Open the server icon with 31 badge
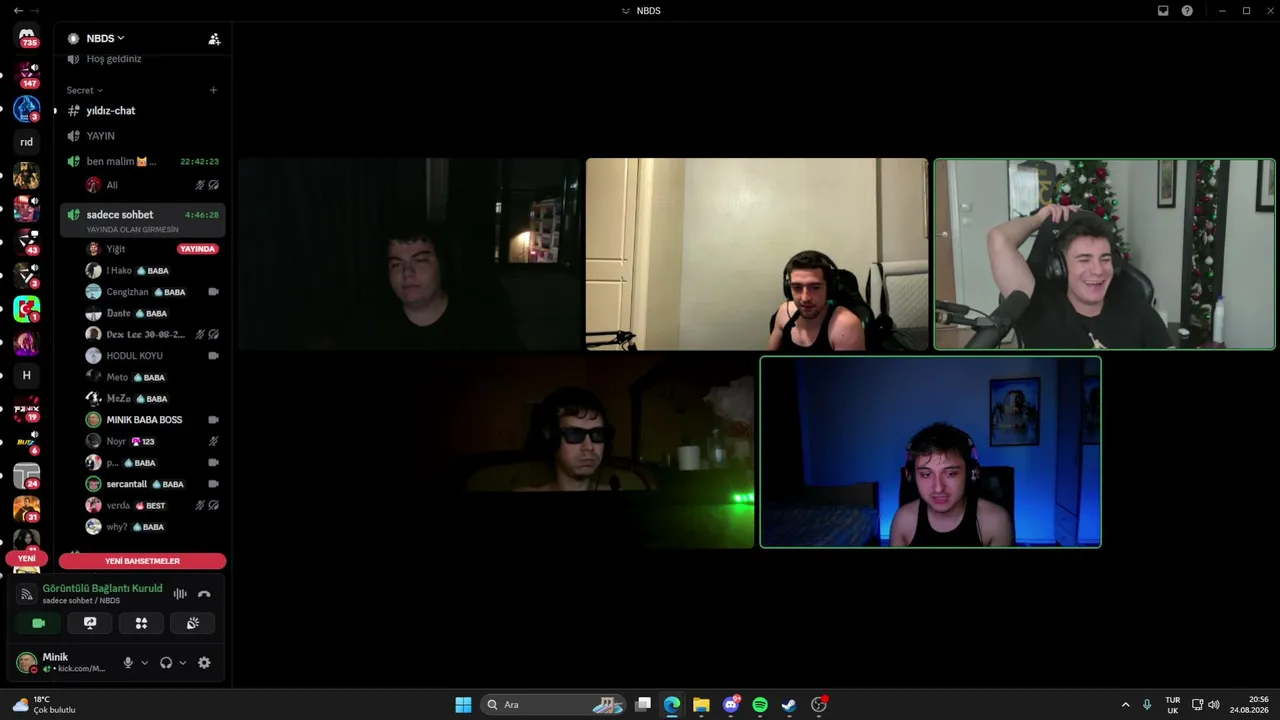This screenshot has height=720, width=1280. [27, 508]
